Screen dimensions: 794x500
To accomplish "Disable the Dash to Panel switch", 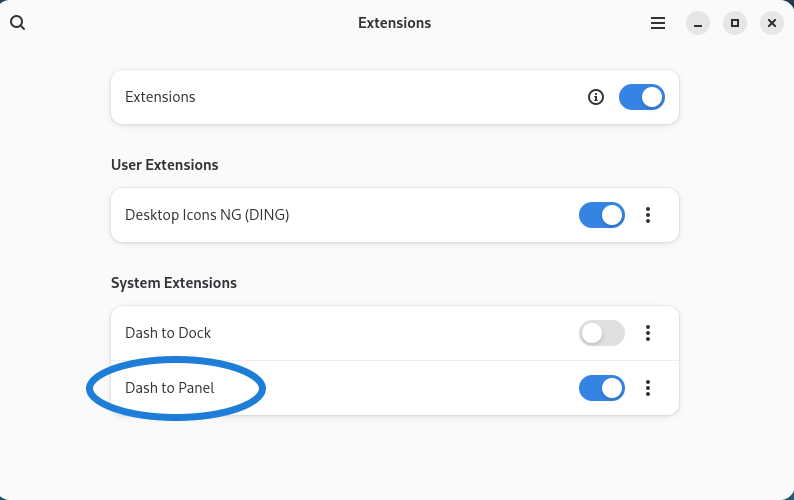I will [602, 388].
